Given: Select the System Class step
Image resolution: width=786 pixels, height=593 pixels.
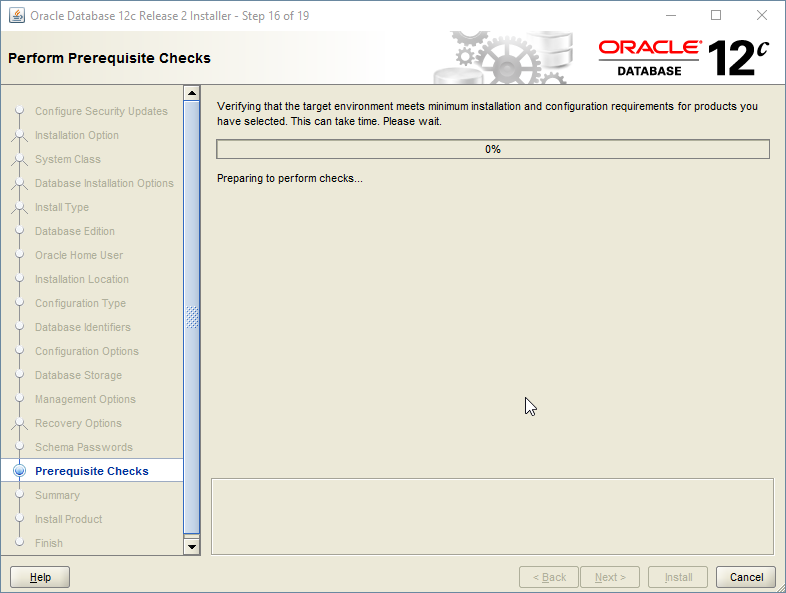Looking at the screenshot, I should (68, 159).
